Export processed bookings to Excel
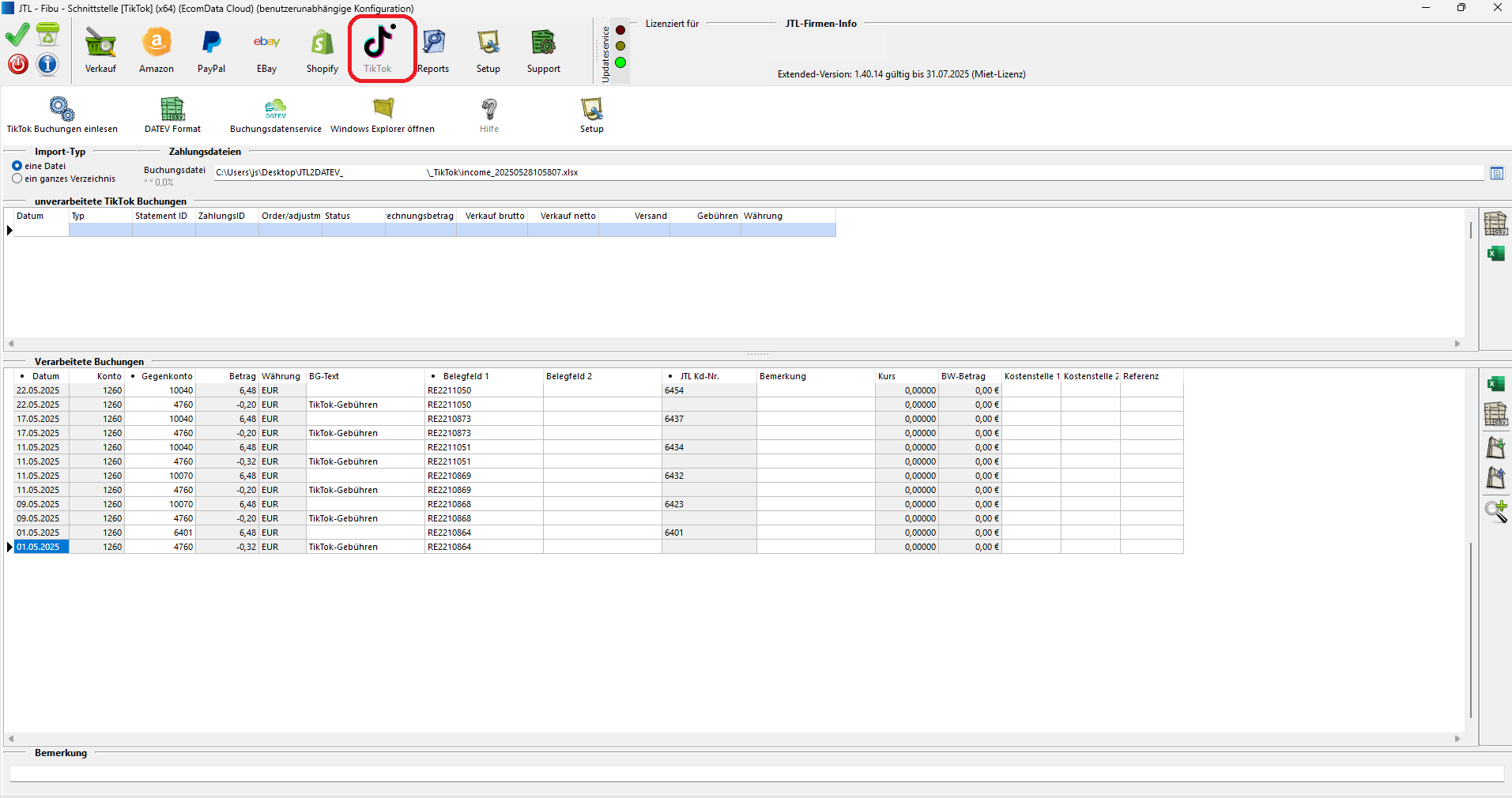 [x=1495, y=385]
